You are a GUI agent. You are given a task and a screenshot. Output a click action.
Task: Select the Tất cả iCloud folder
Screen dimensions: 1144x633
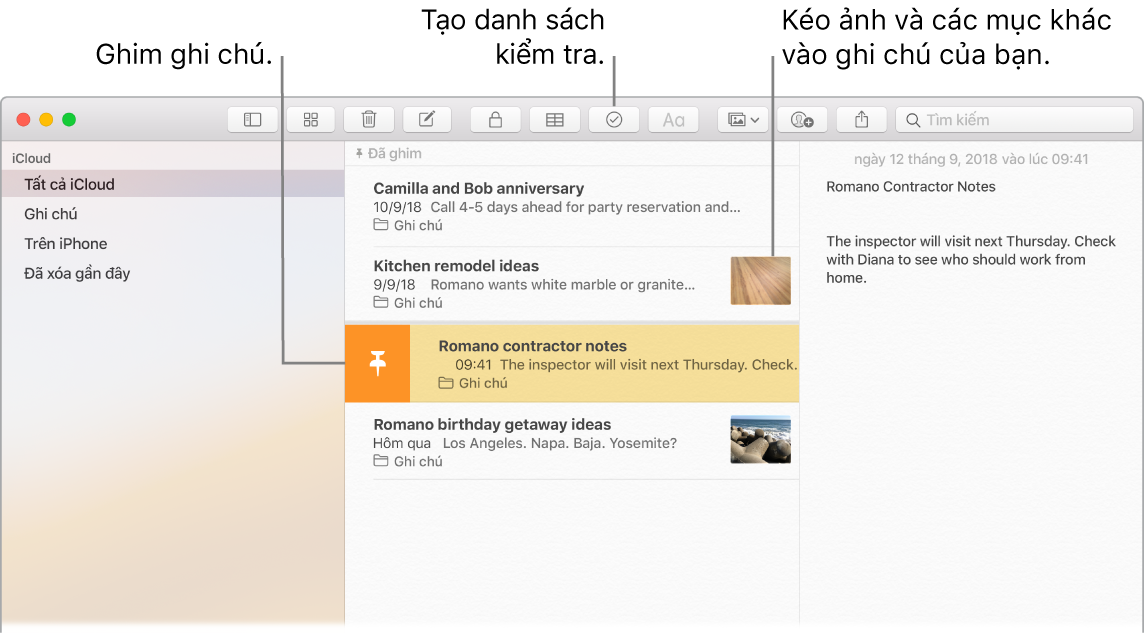tap(70, 184)
